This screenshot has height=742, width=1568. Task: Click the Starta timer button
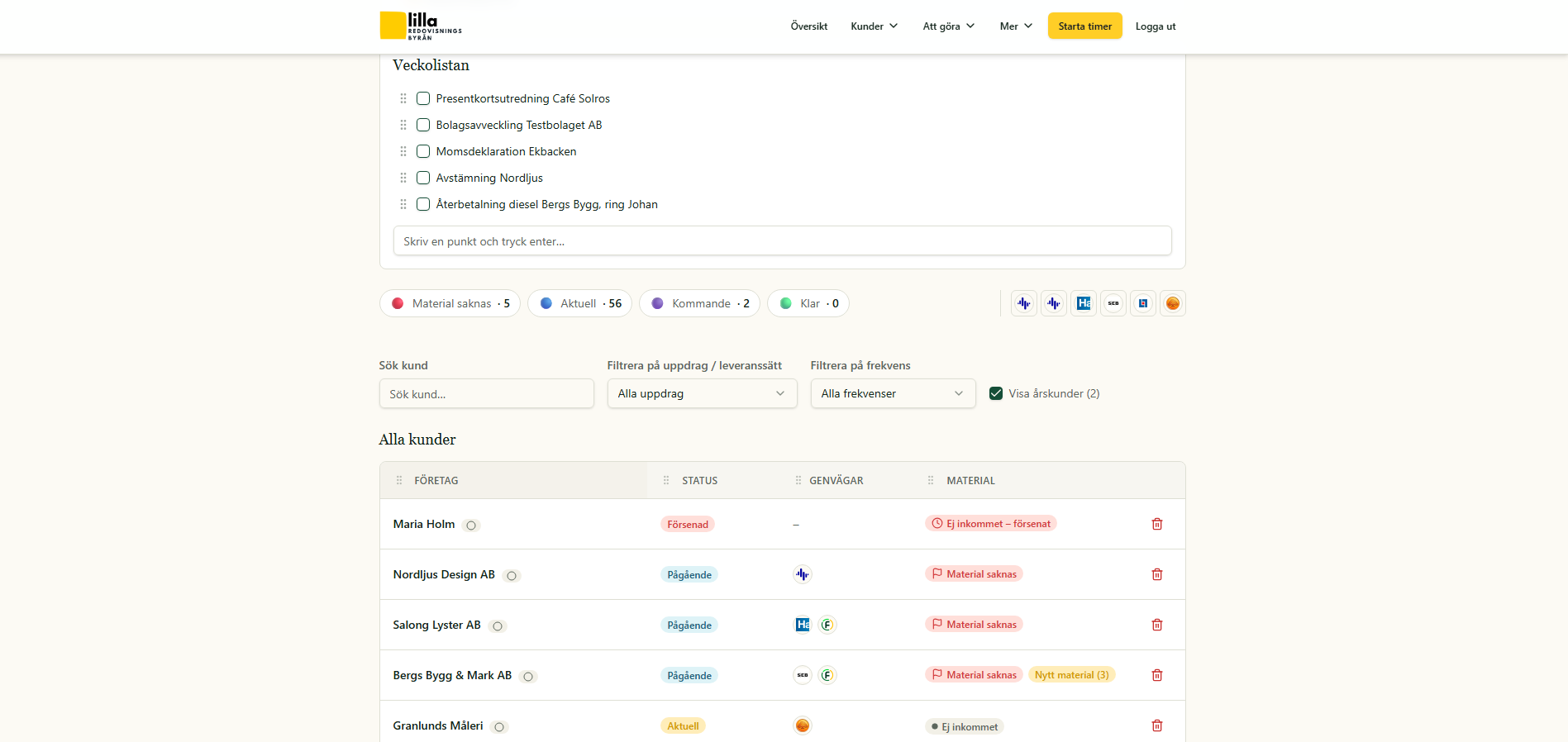pyautogui.click(x=1085, y=26)
